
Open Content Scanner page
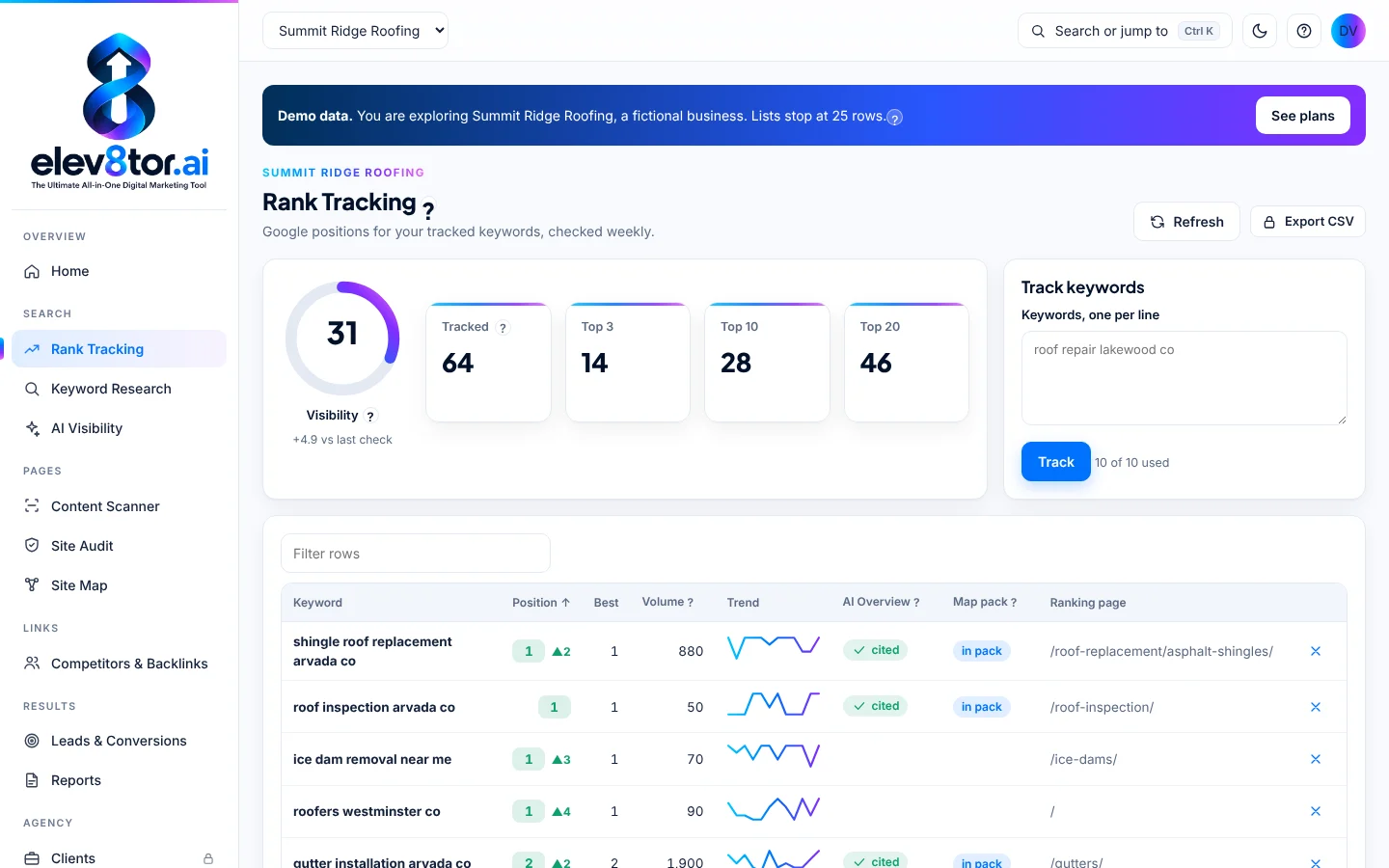(119, 506)
